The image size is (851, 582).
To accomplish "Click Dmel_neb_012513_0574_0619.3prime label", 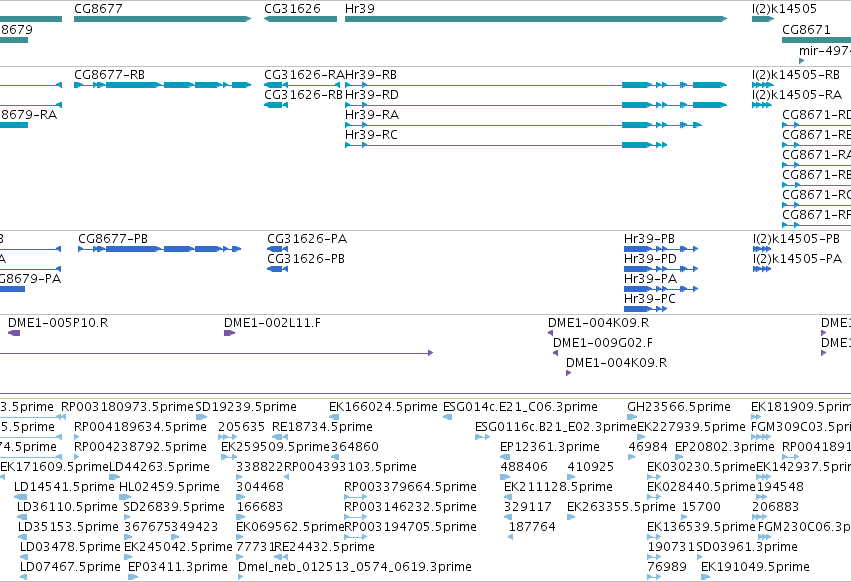I will click(x=355, y=568).
